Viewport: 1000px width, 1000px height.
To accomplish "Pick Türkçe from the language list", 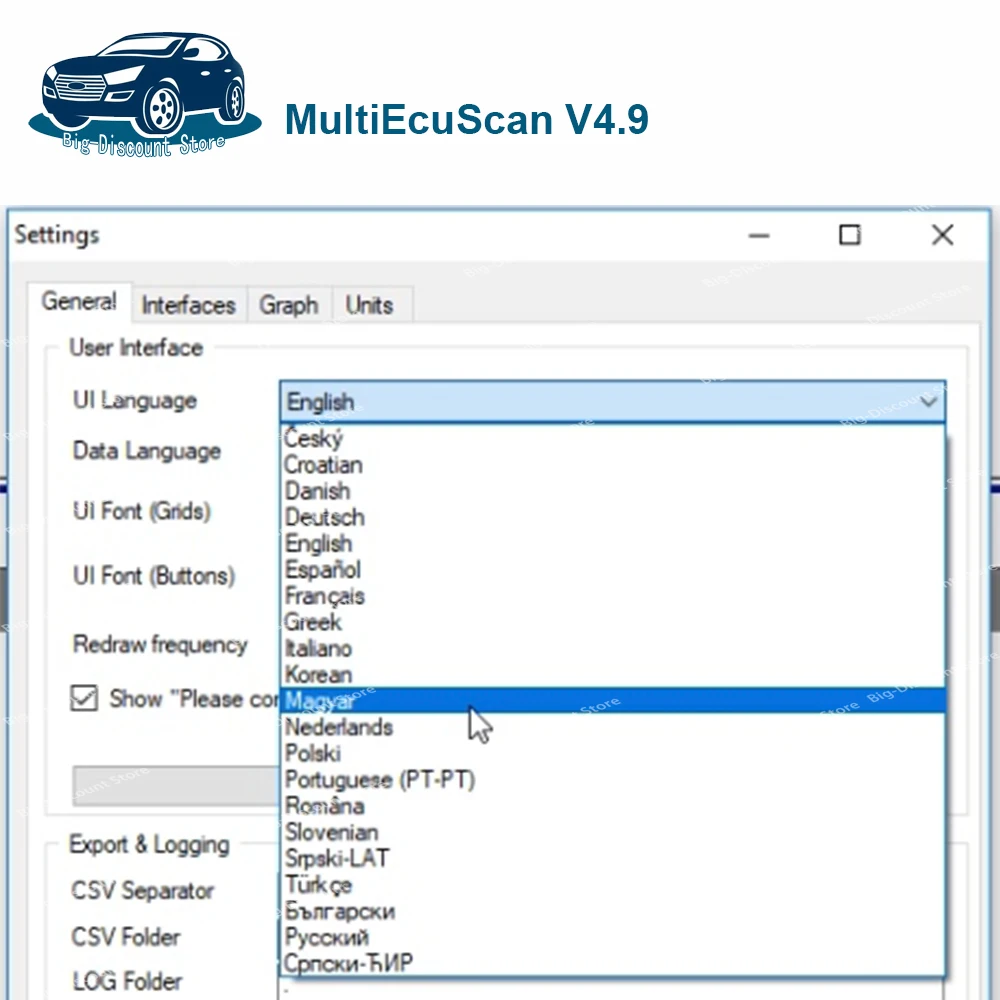I will pos(612,885).
